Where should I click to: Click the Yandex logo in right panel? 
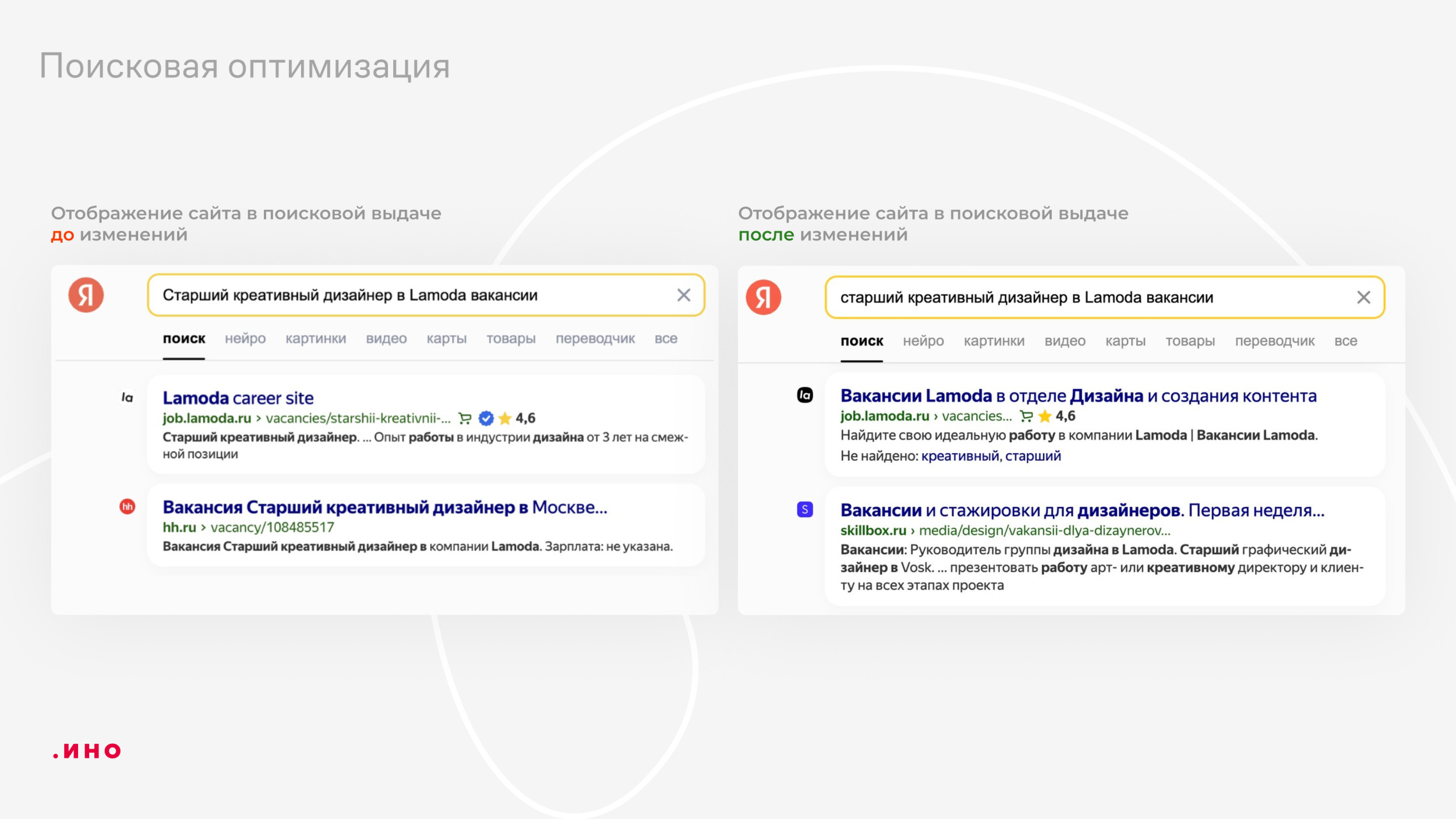763,297
